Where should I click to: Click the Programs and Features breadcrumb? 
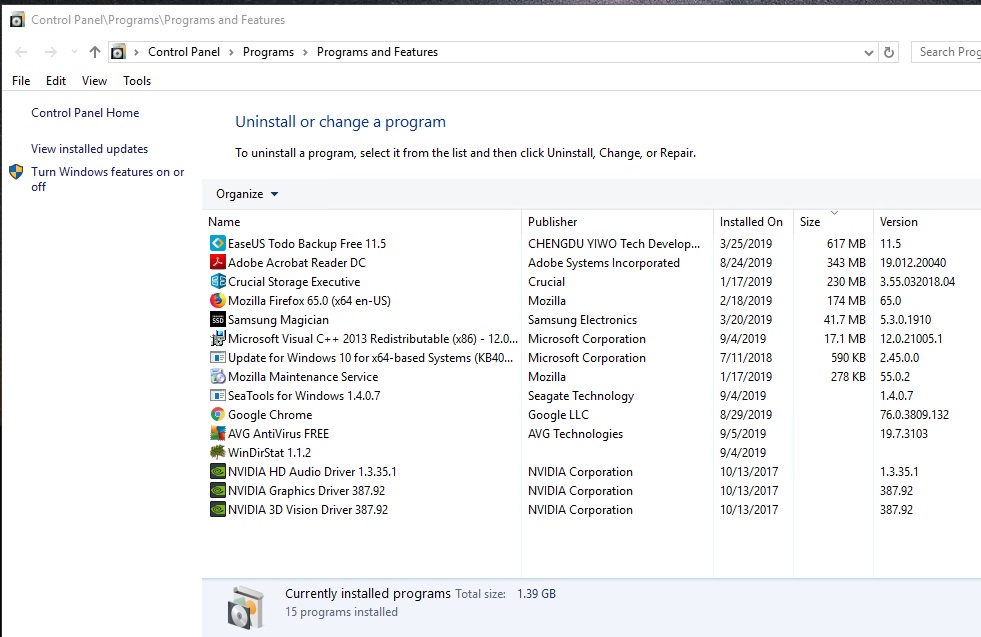(x=377, y=52)
